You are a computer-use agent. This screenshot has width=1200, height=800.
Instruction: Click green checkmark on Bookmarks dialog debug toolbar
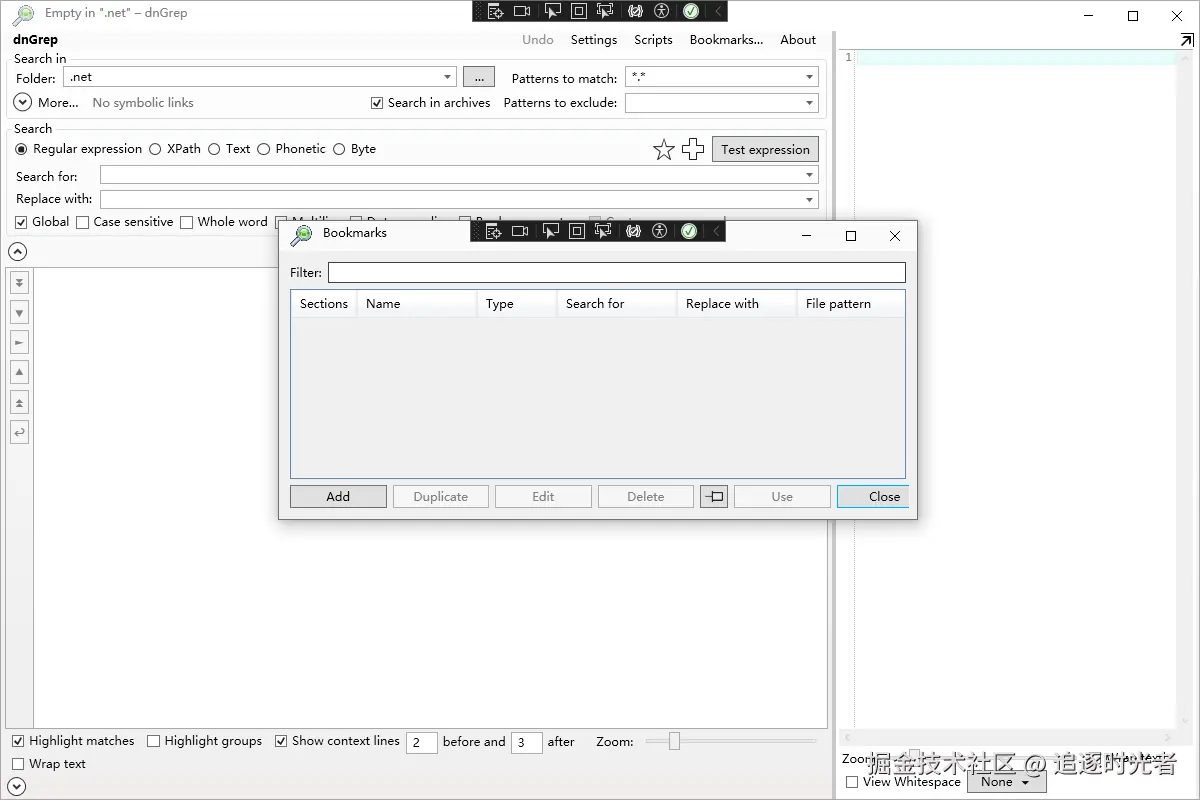click(x=688, y=231)
